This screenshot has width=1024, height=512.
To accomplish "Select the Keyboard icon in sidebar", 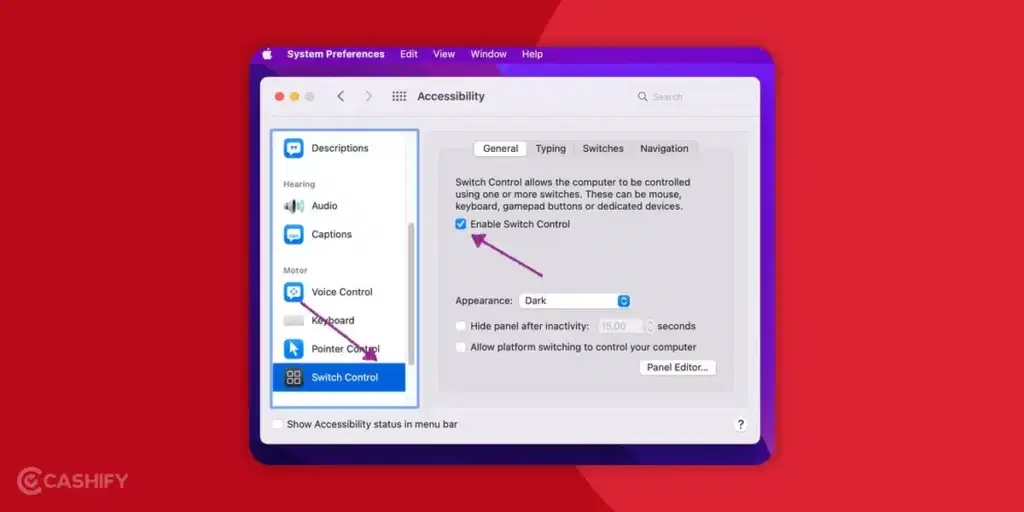I will tap(293, 321).
